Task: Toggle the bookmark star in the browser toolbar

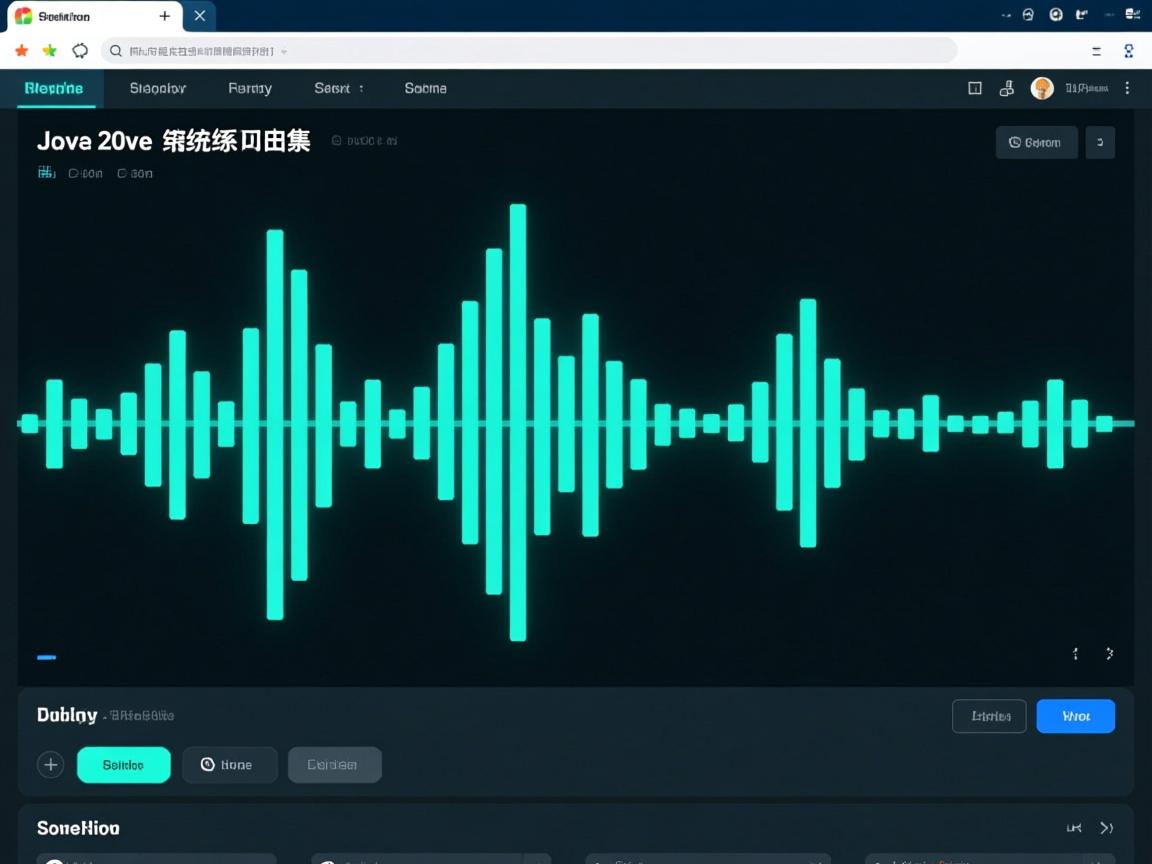Action: tap(20, 50)
